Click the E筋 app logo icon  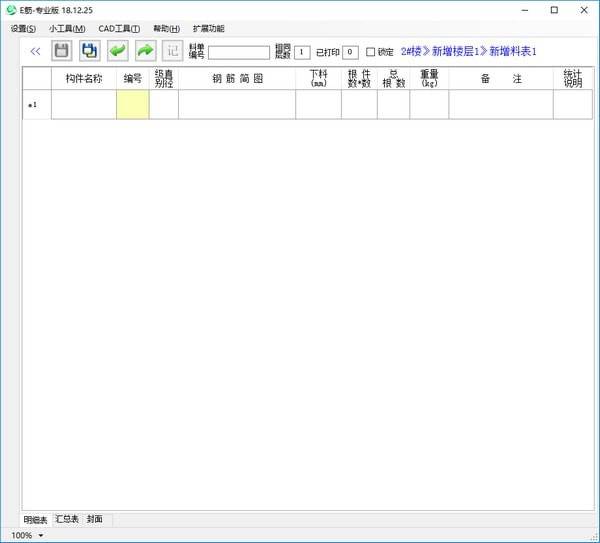(11, 10)
